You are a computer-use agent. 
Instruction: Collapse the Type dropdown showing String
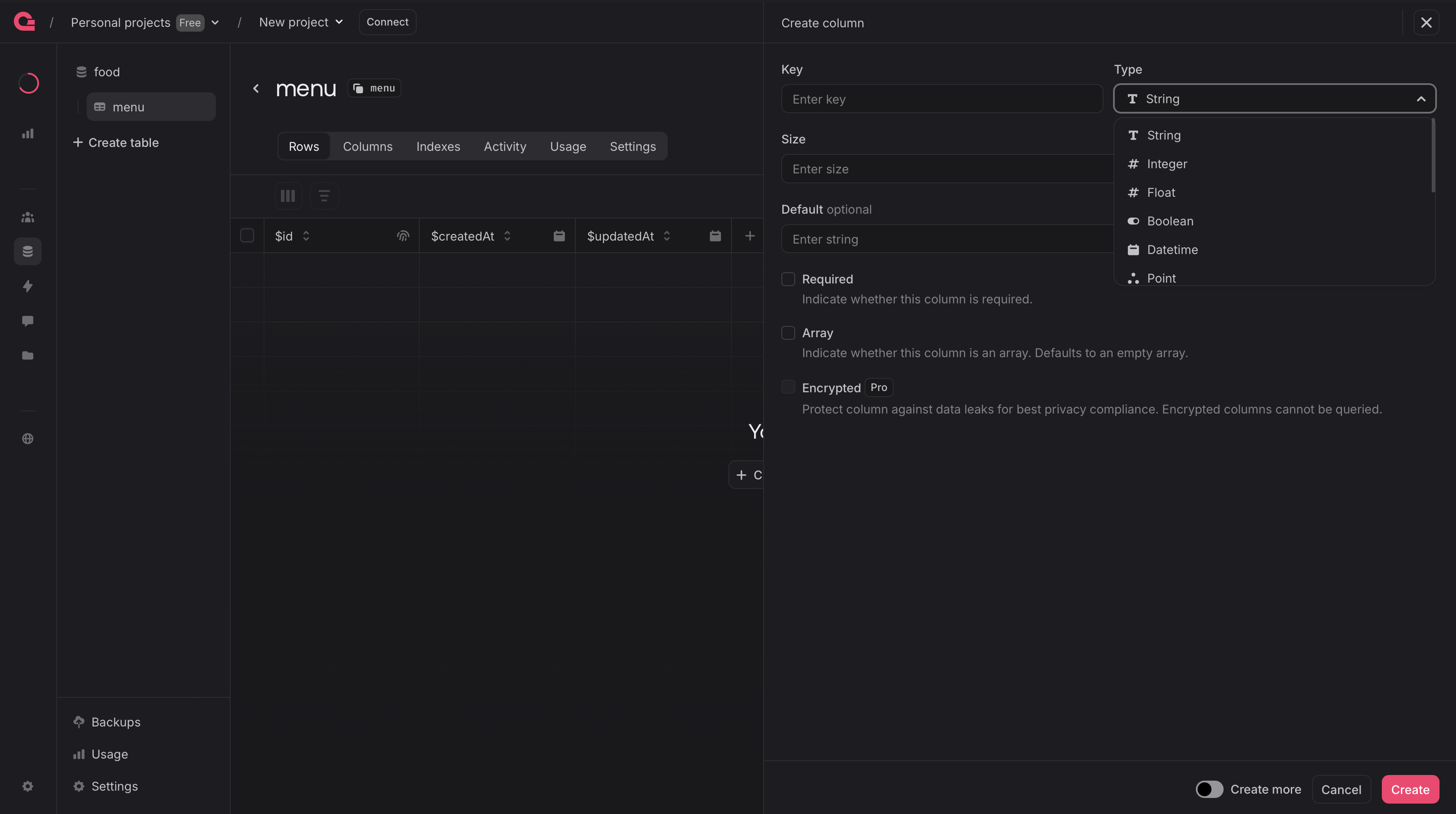1422,98
